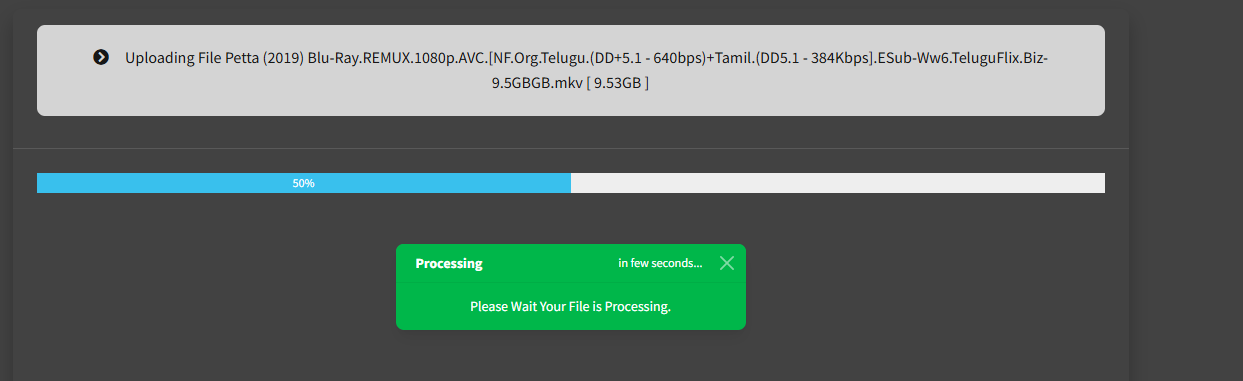The image size is (1243, 381).
Task: Click the unfilled white portion of the progress bar
Action: tap(838, 183)
